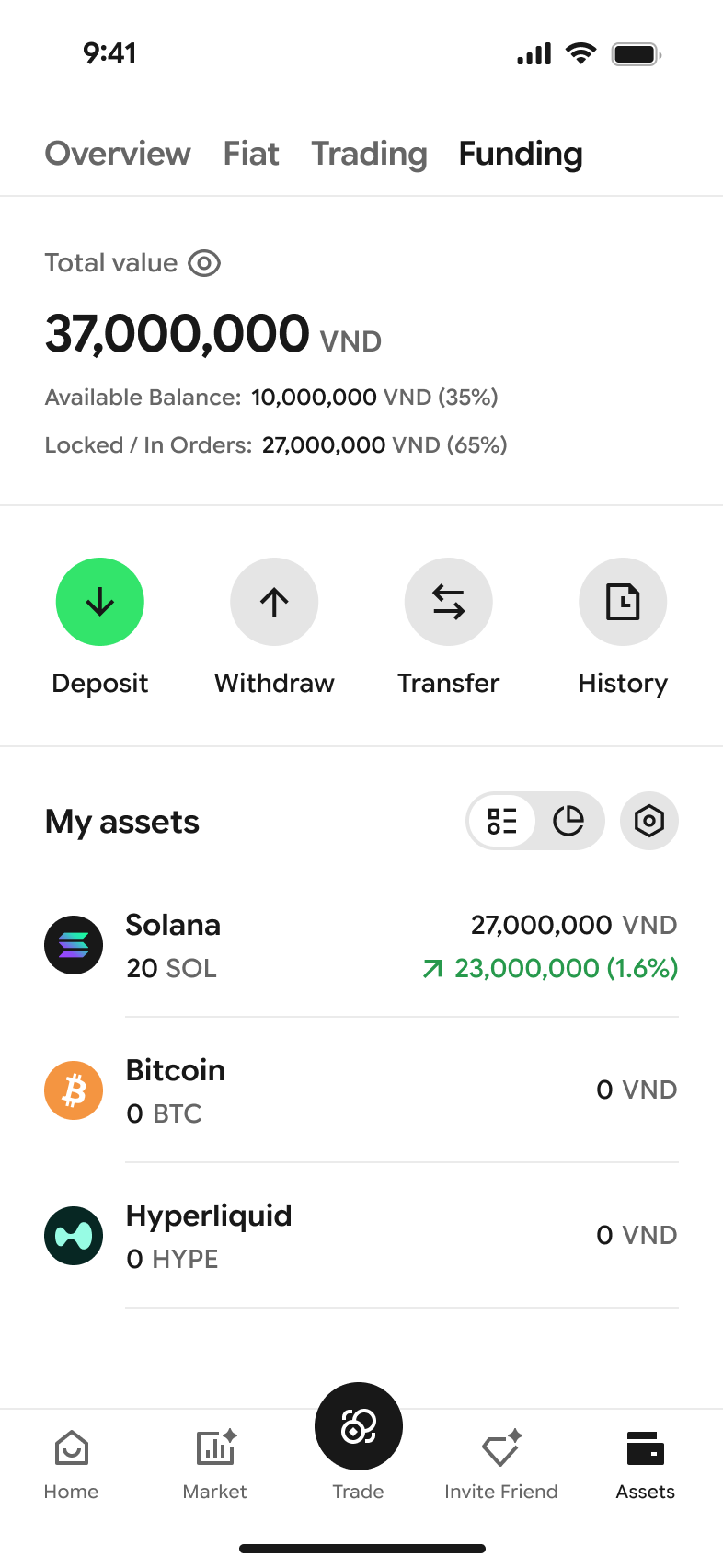The height and width of the screenshot is (1568, 723).
Task: Tap the Withdraw up-arrow icon
Action: 274,602
